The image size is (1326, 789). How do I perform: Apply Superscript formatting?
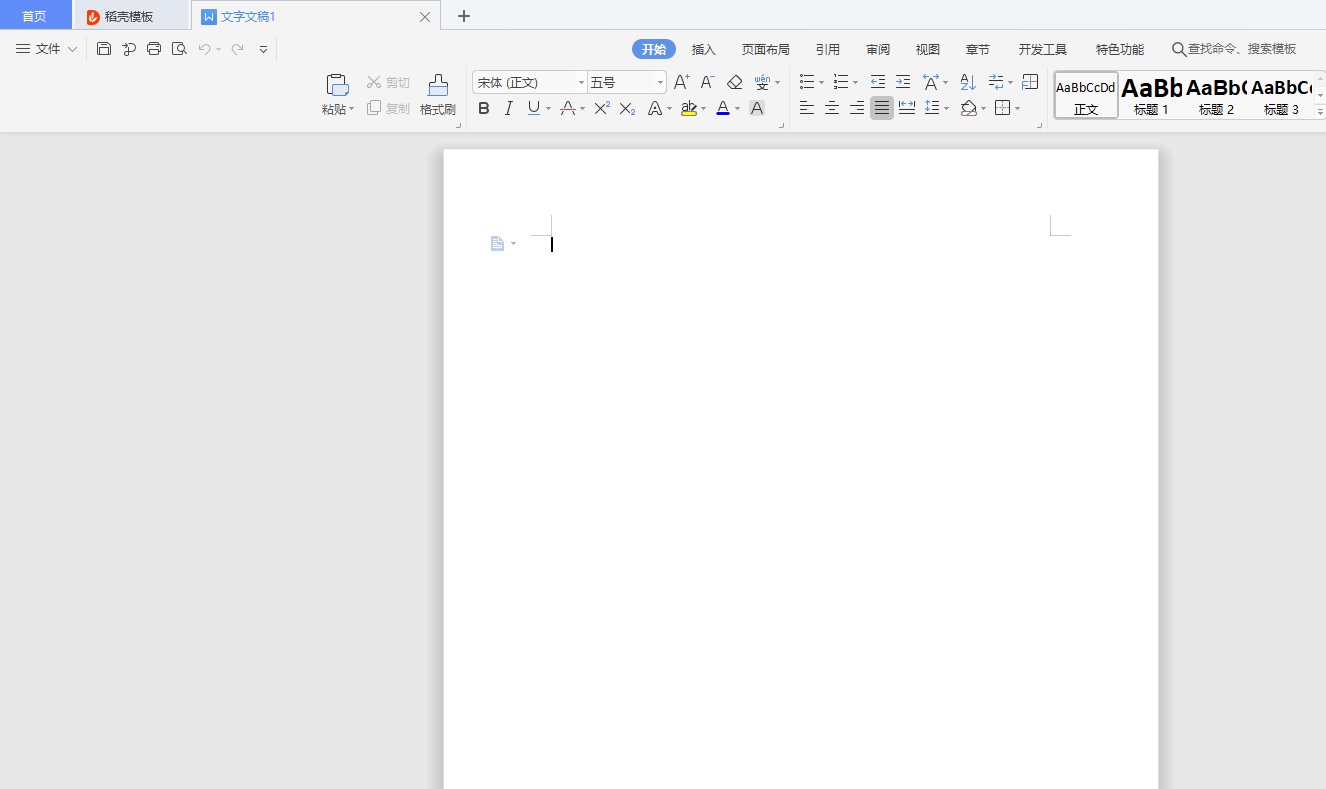point(601,108)
